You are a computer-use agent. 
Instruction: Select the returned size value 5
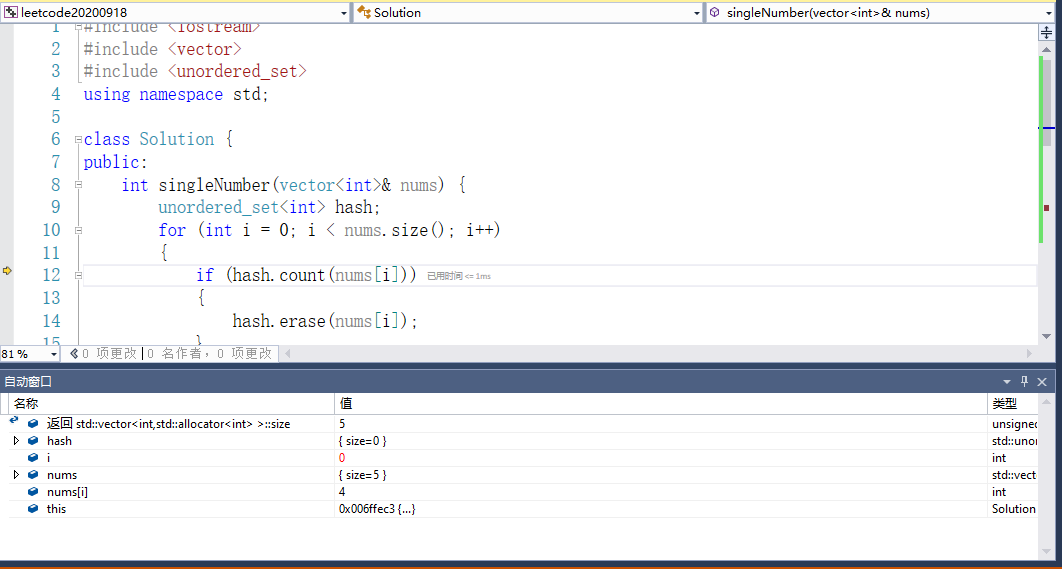click(342, 424)
